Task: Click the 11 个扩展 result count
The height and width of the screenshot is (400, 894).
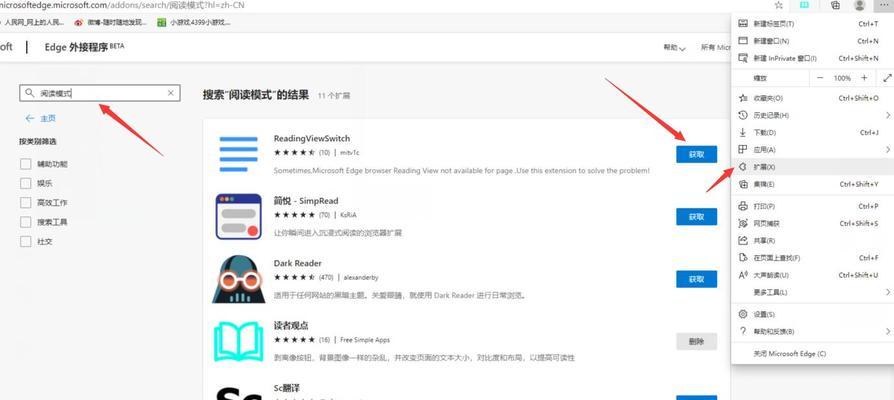Action: (334, 96)
